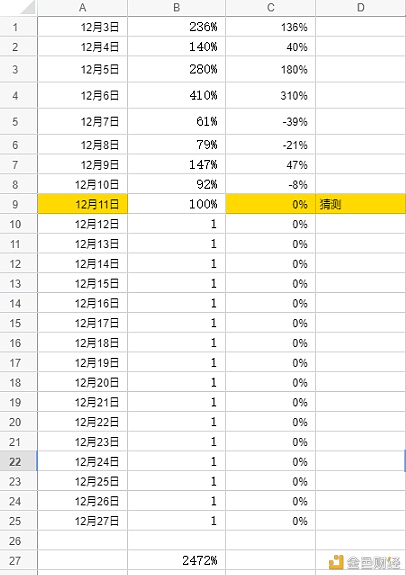Click the yellow cell labeled 猜测
The height and width of the screenshot is (575, 406).
click(x=361, y=204)
